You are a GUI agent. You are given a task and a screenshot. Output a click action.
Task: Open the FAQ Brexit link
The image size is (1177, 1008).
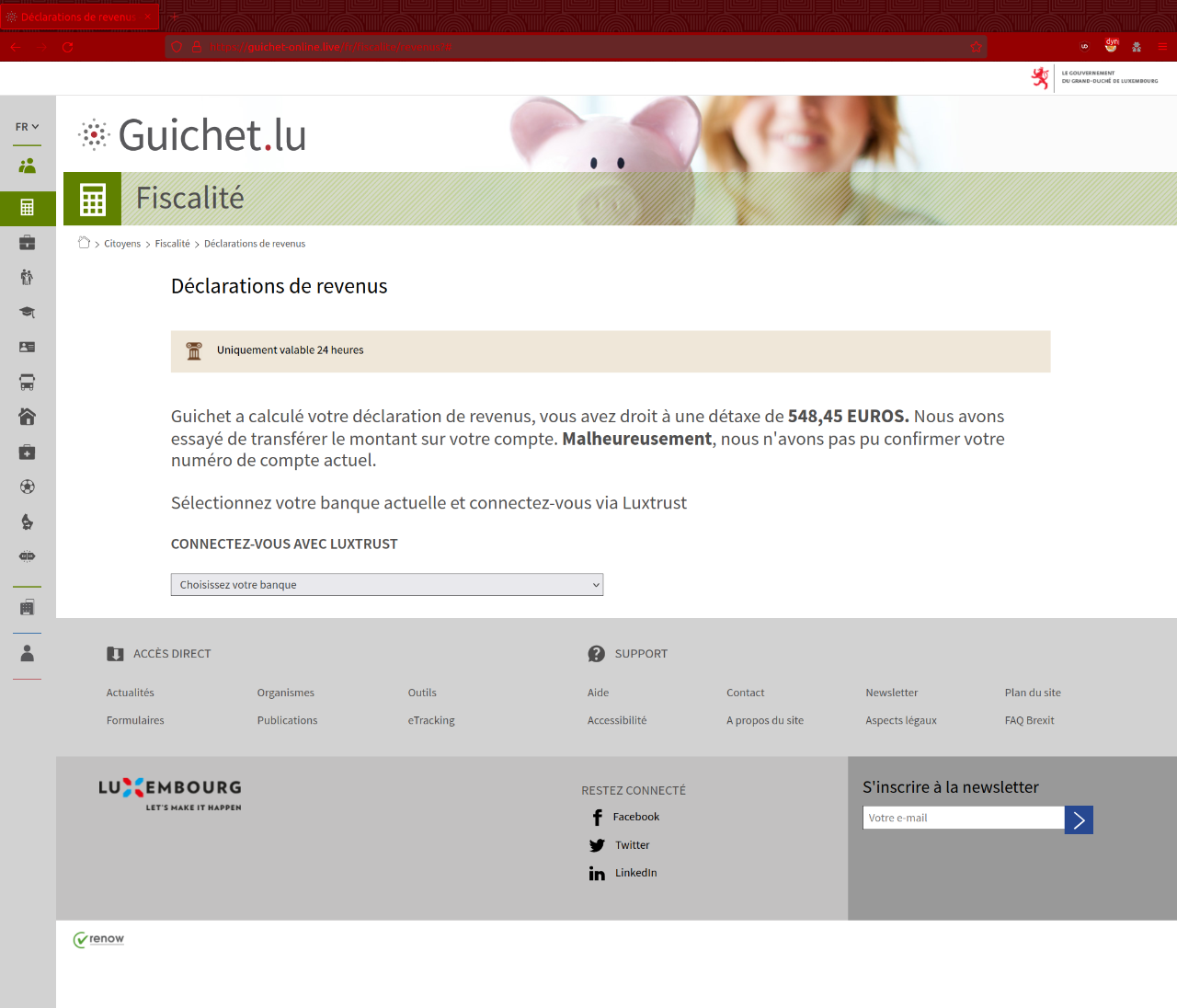click(1029, 720)
